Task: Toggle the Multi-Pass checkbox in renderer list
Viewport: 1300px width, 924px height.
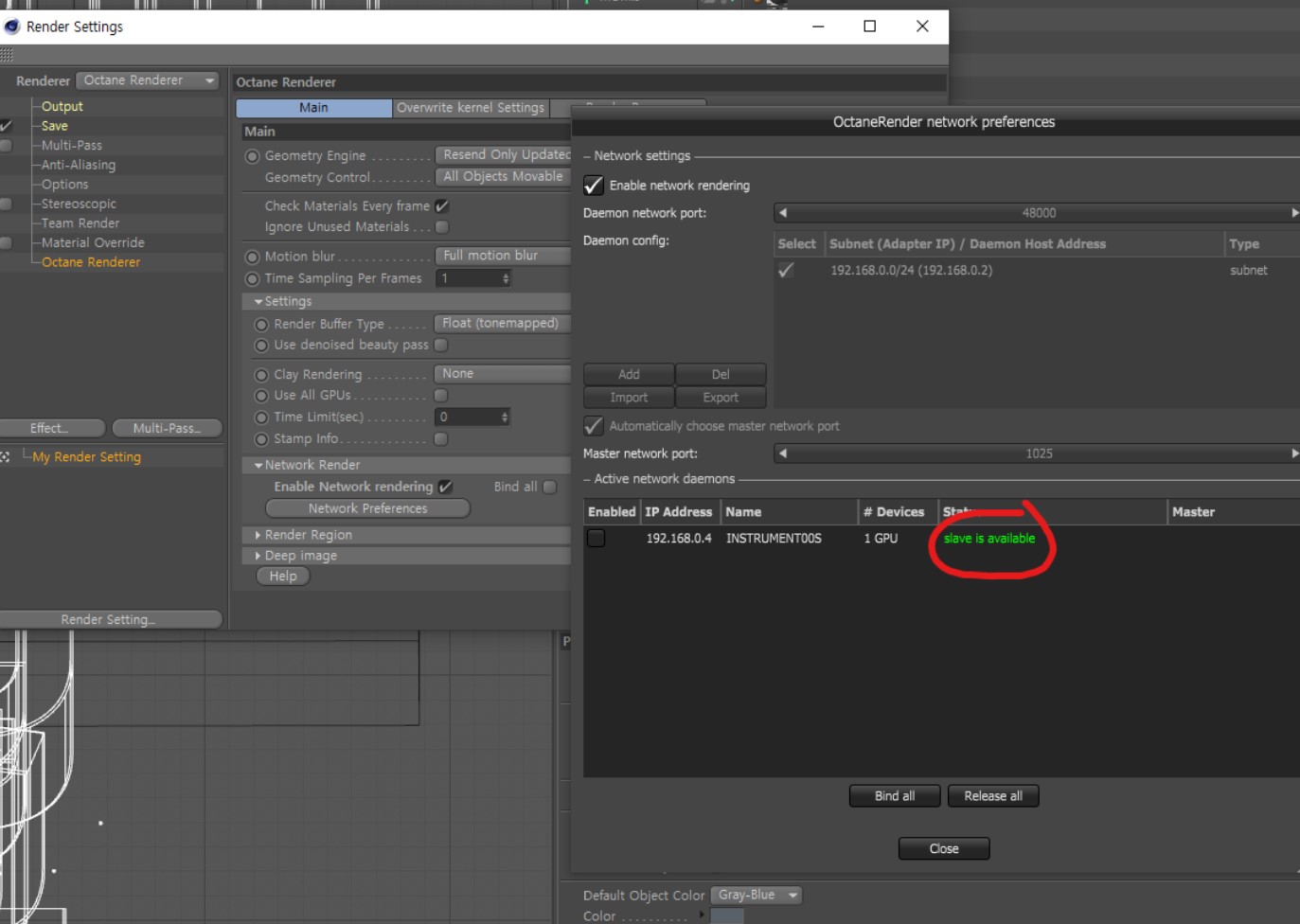Action: [x=6, y=146]
